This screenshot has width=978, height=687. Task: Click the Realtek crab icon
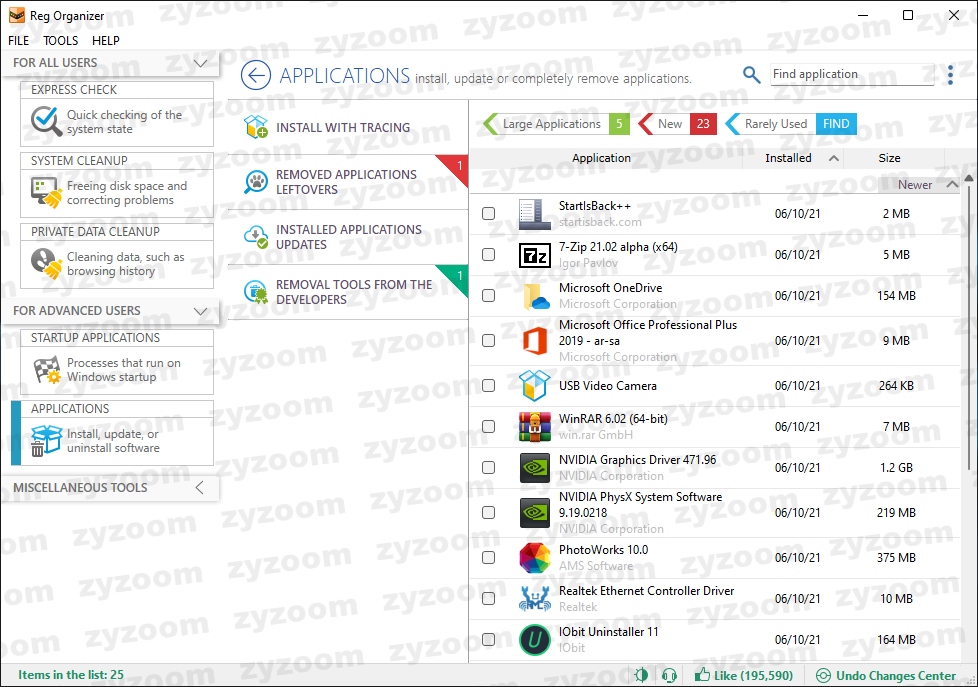(x=535, y=599)
